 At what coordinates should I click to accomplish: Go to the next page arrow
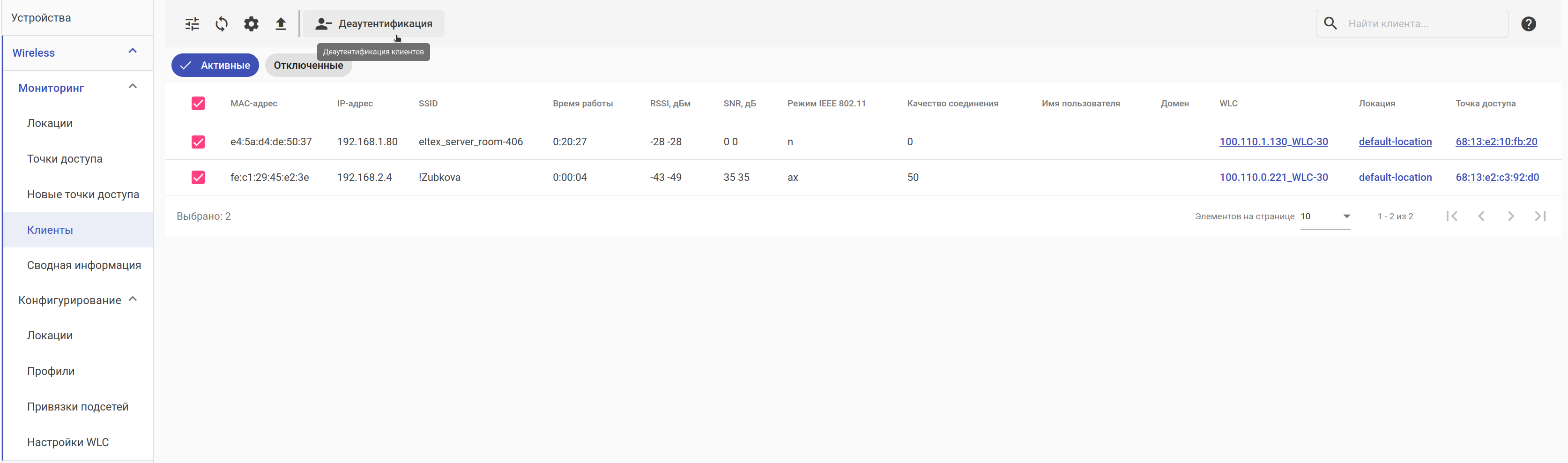pos(1510,217)
